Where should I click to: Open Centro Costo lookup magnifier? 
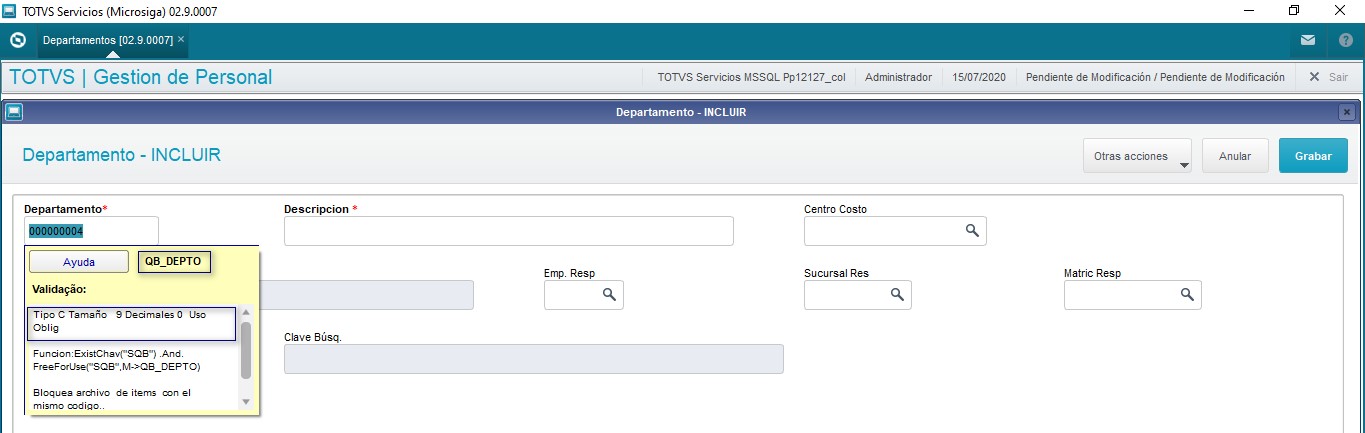pos(971,230)
